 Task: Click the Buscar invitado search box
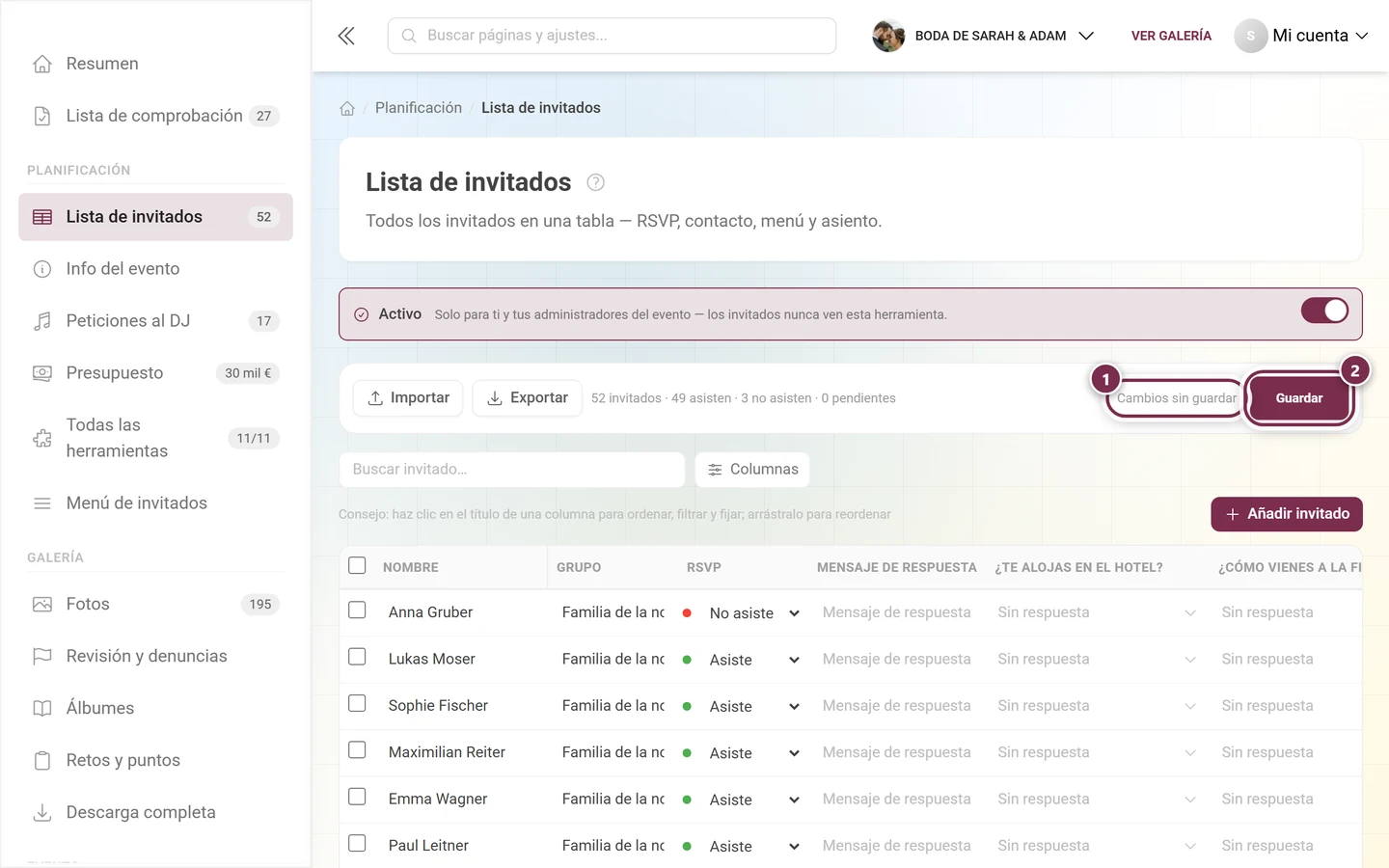[512, 470]
